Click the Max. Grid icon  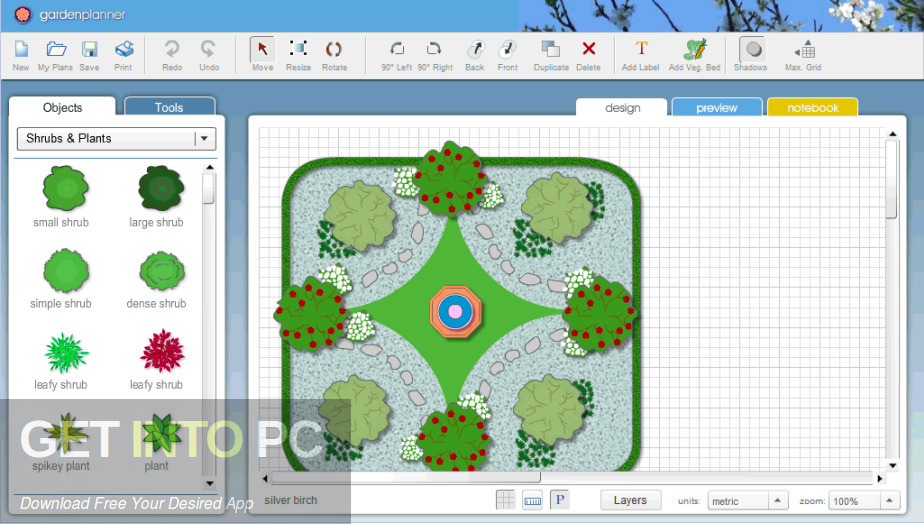(x=805, y=50)
